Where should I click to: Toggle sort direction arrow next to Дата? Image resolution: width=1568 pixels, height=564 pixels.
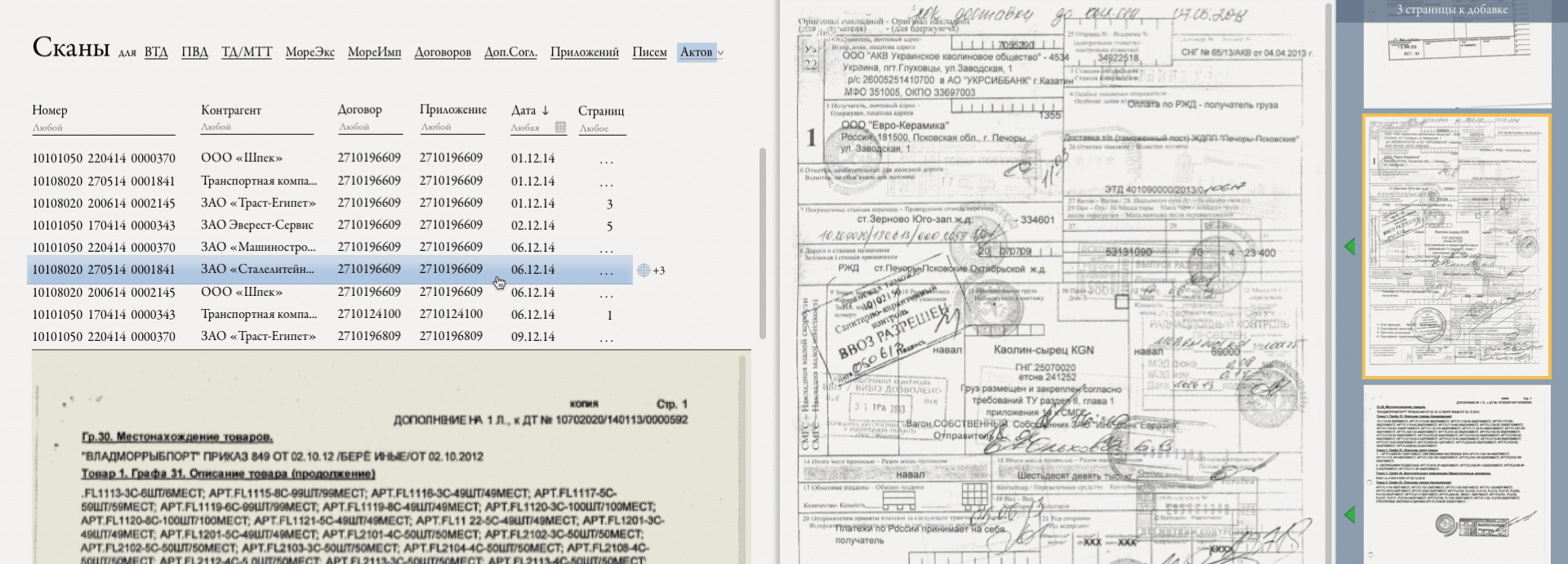546,110
